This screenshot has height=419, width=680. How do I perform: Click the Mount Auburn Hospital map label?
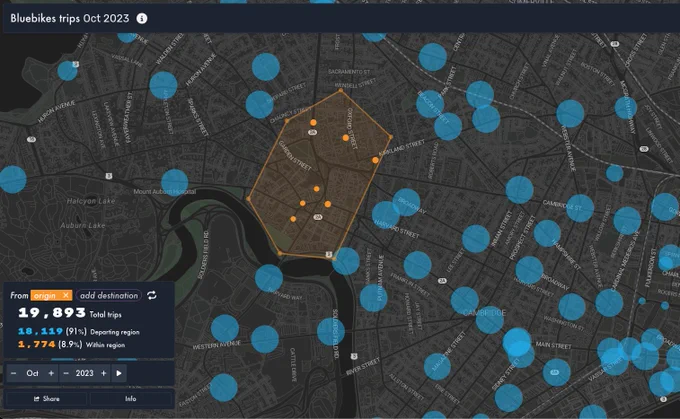[165, 191]
